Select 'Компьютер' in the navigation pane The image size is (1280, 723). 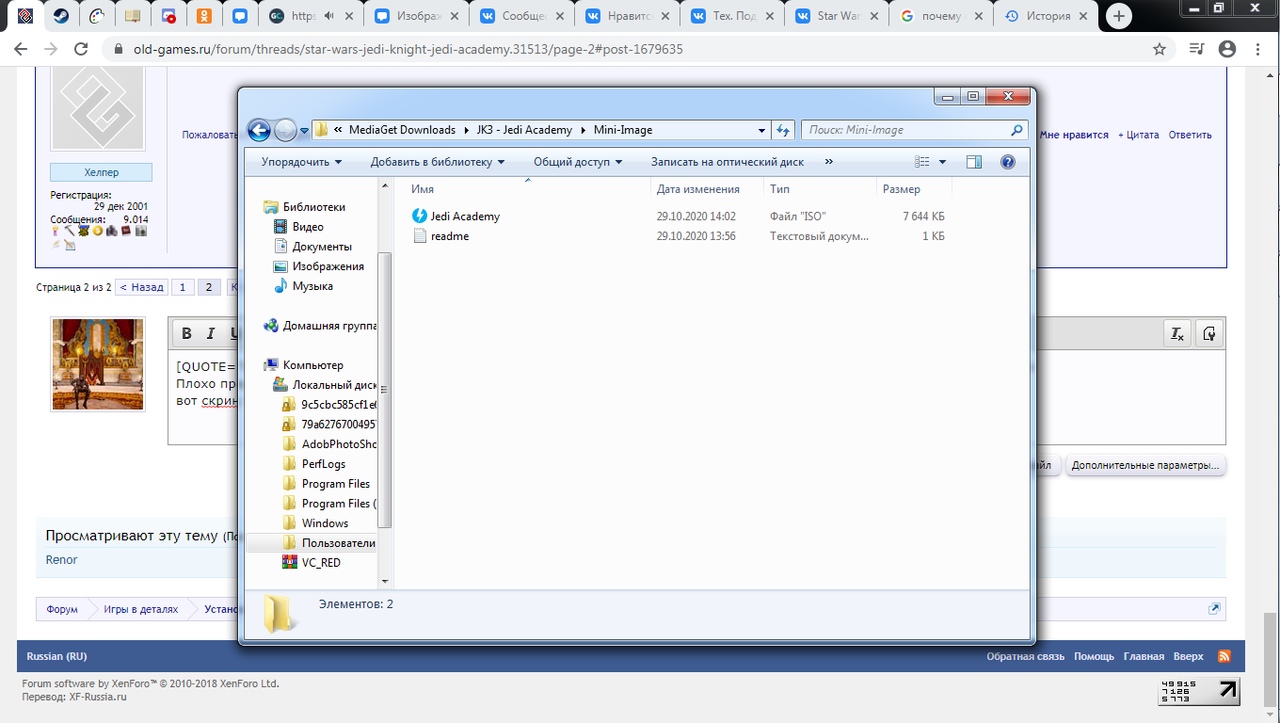312,365
